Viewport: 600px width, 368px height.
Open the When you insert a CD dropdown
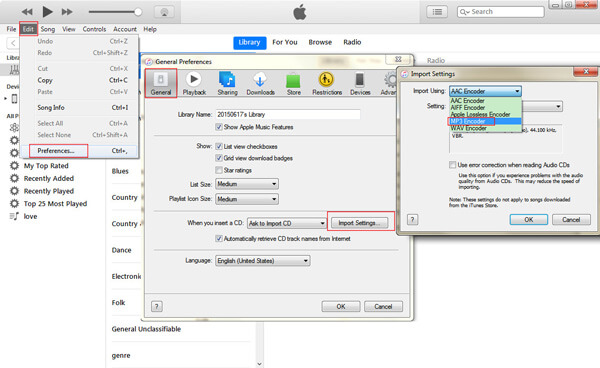[x=287, y=223]
